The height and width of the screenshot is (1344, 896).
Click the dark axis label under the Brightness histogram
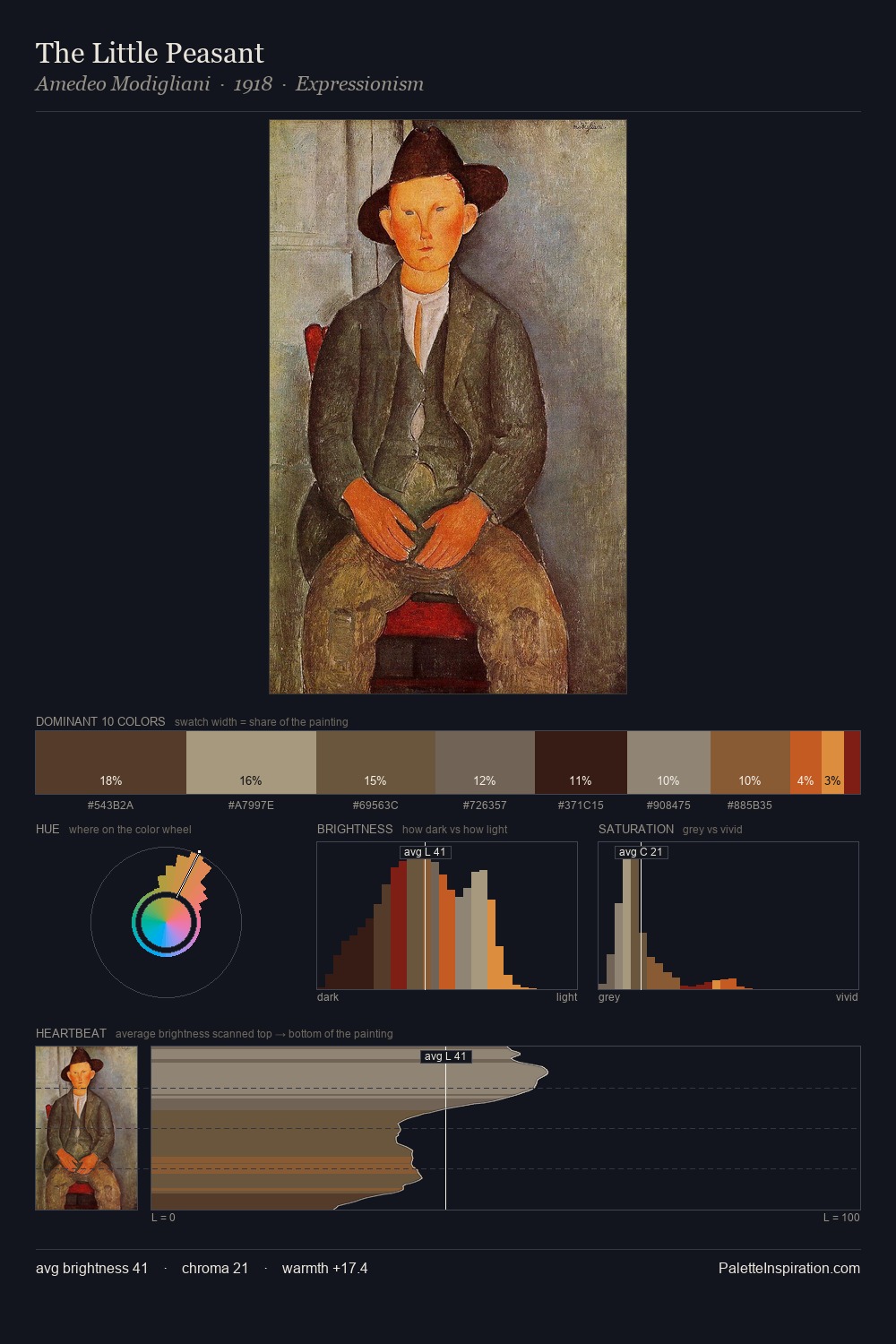[x=328, y=997]
